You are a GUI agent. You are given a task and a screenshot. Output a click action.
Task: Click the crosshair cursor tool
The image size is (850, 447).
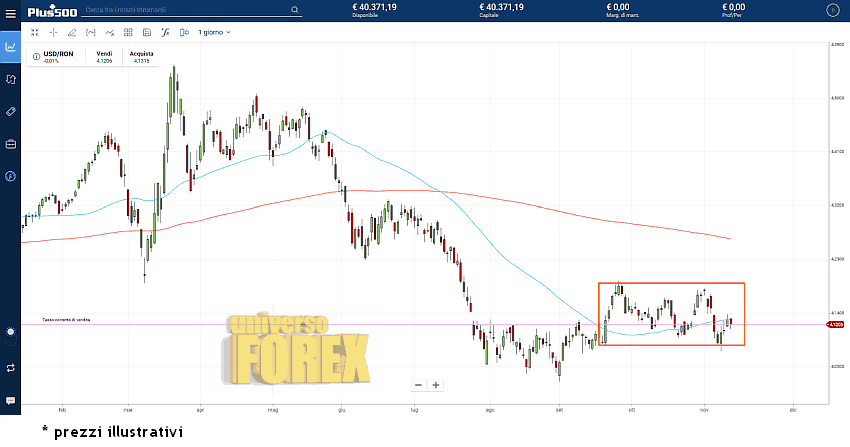[54, 32]
